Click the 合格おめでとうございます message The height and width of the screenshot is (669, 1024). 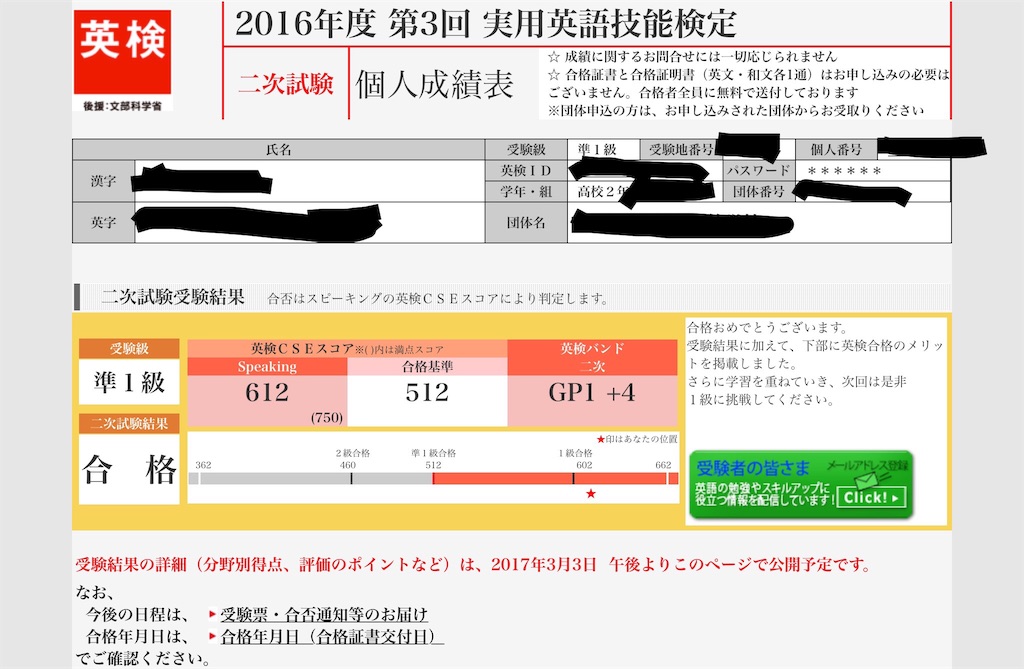coord(767,327)
